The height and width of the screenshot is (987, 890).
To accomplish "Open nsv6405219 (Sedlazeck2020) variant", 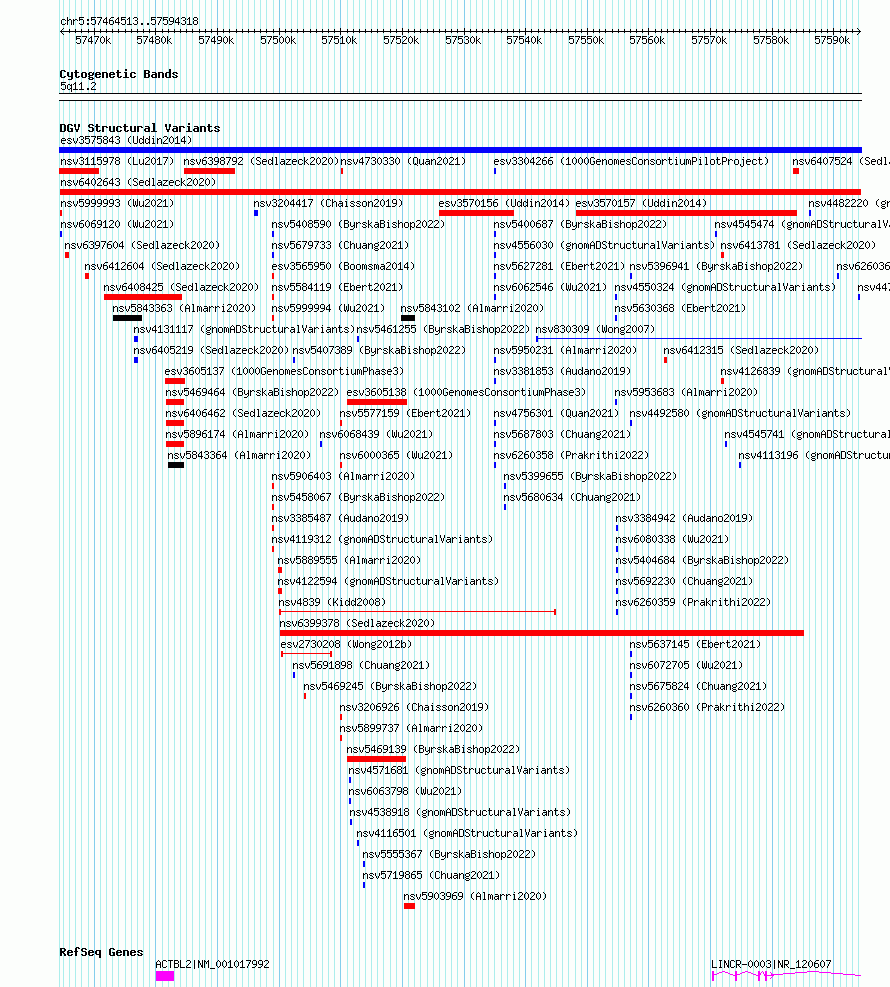I will pyautogui.click(x=211, y=350).
